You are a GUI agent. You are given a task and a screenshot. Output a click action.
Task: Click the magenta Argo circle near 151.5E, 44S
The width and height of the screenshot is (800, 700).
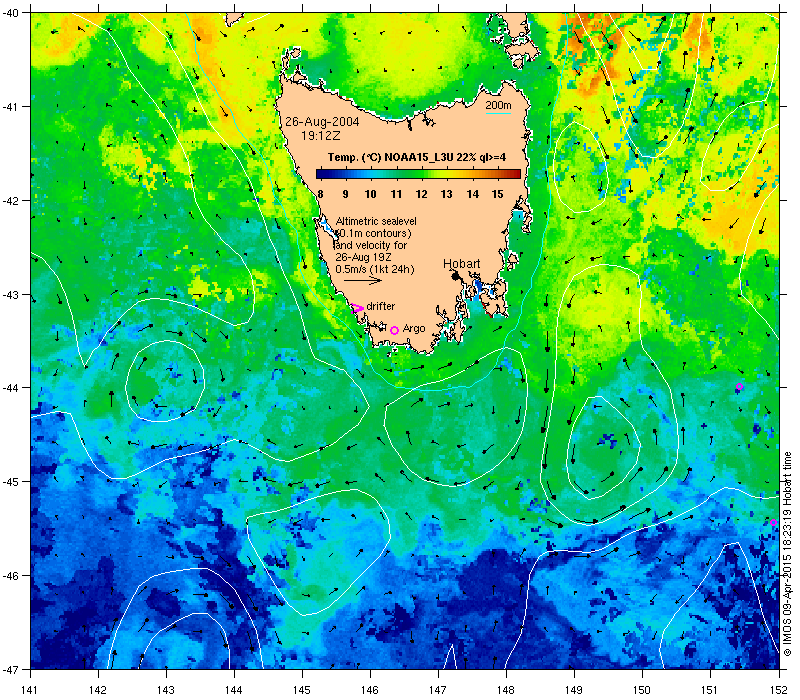pos(739,387)
